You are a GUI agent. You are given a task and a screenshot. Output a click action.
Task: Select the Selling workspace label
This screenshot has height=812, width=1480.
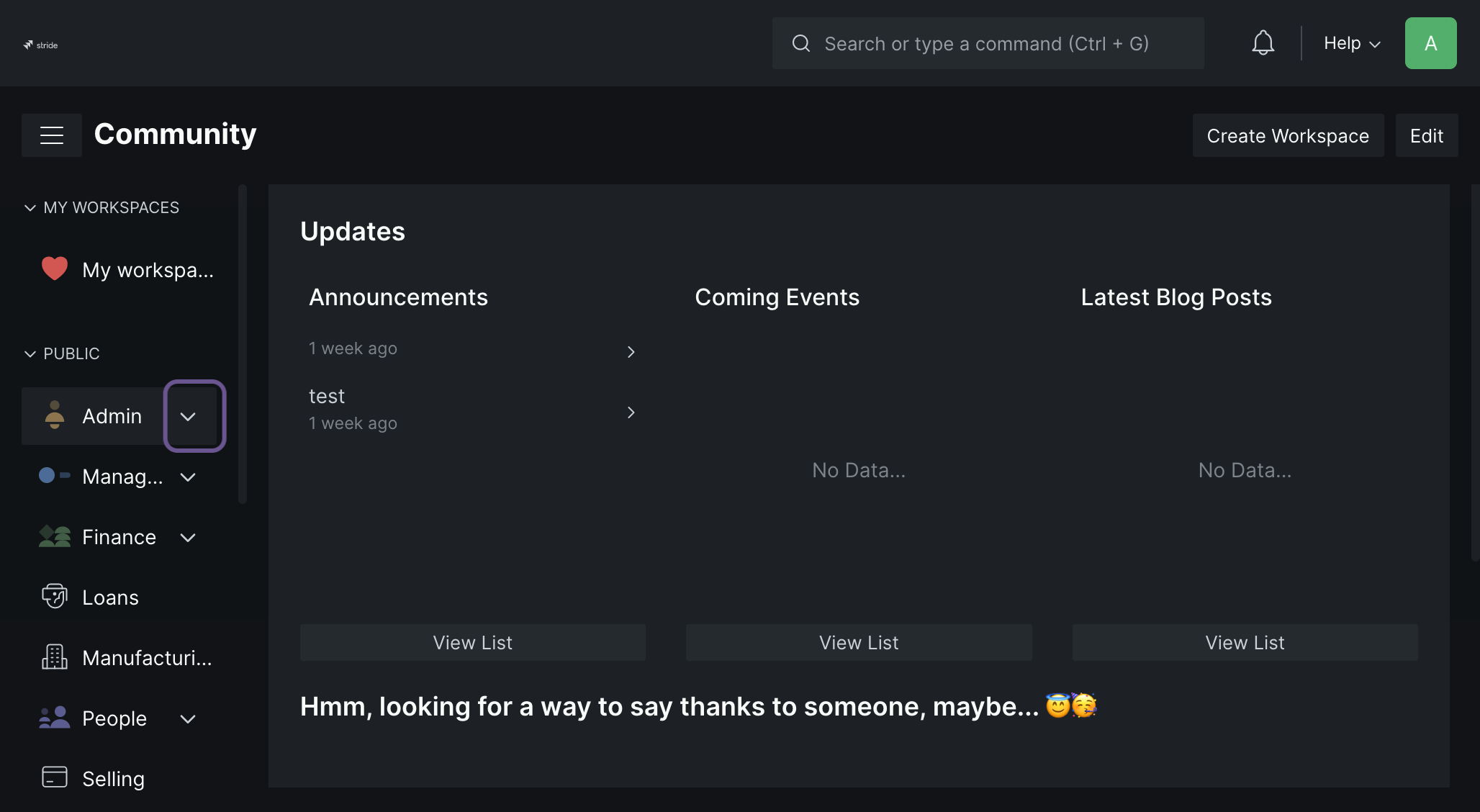pos(113,779)
